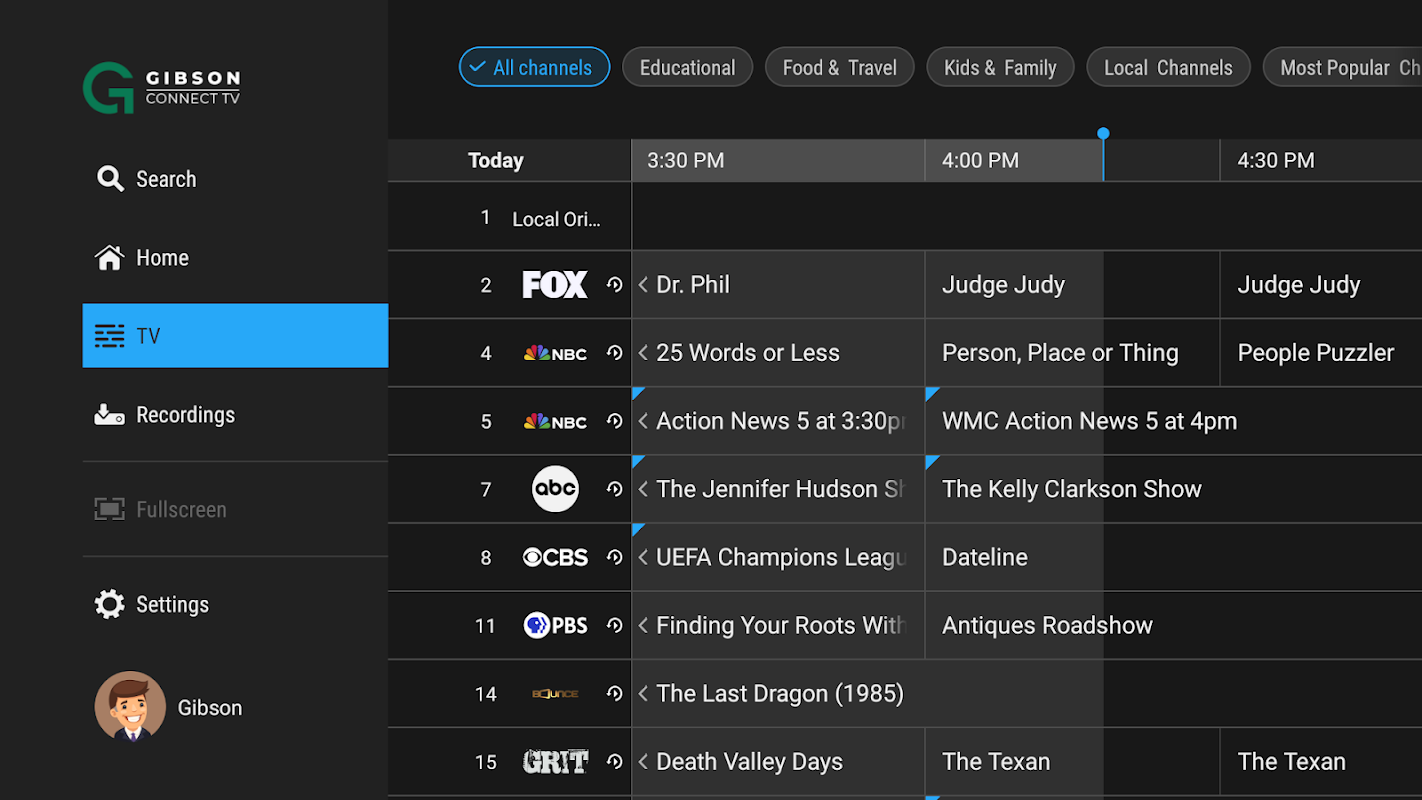Screen dimensions: 1422x800
Task: Click the house icon beside Home
Action: point(110,258)
